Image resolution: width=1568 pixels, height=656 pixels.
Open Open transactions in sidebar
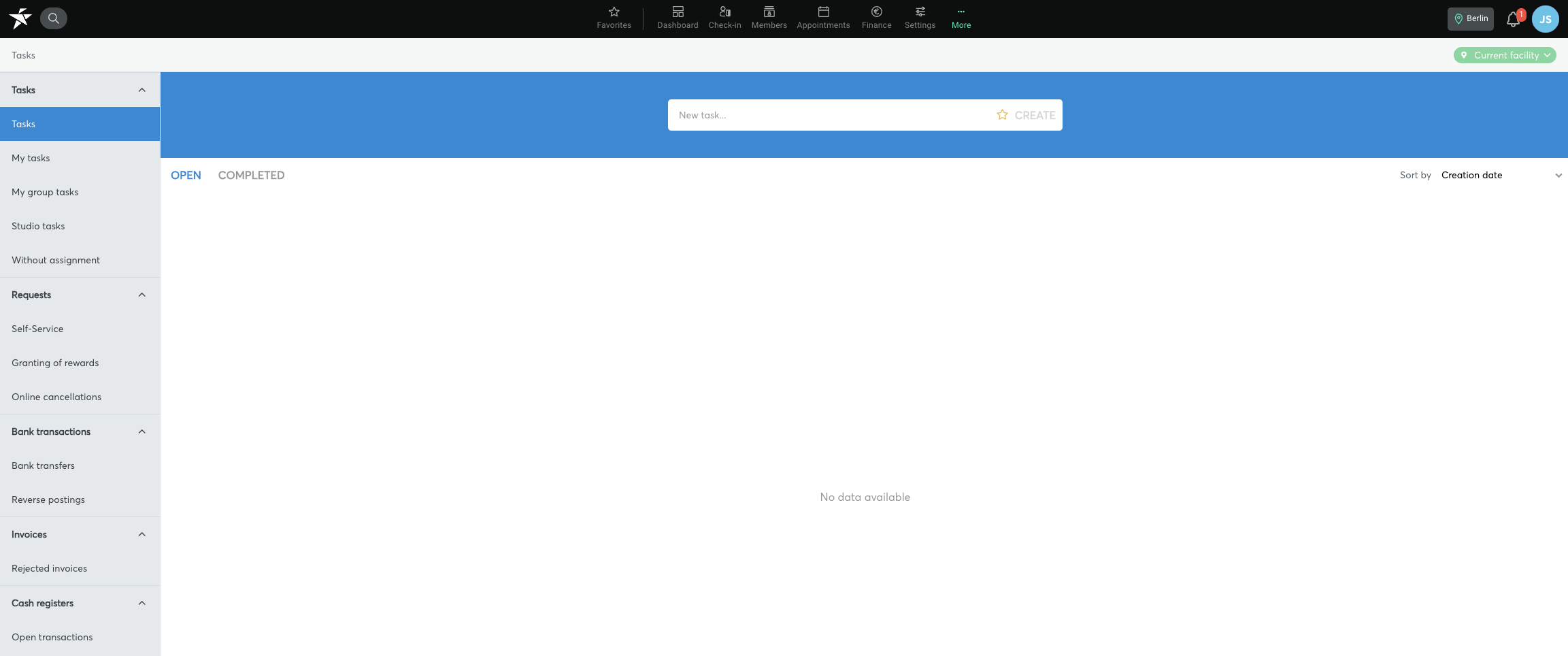(x=80, y=637)
